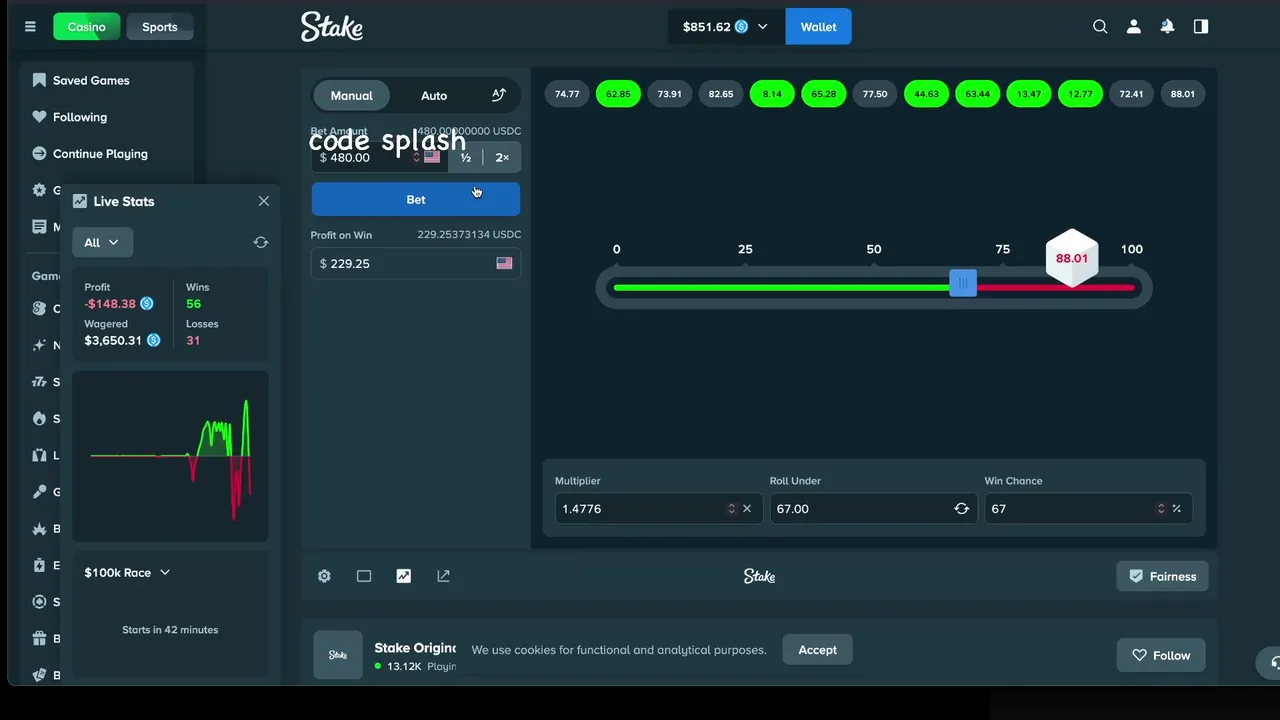This screenshot has height=720, width=1280.
Task: Open latest result 88.01 pill
Action: tap(1183, 94)
